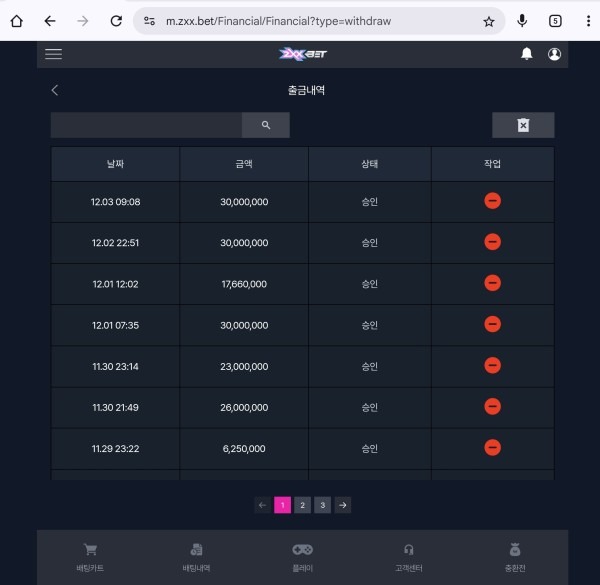This screenshot has width=600, height=585.
Task: Go back with the left chevron
Action: (55, 90)
